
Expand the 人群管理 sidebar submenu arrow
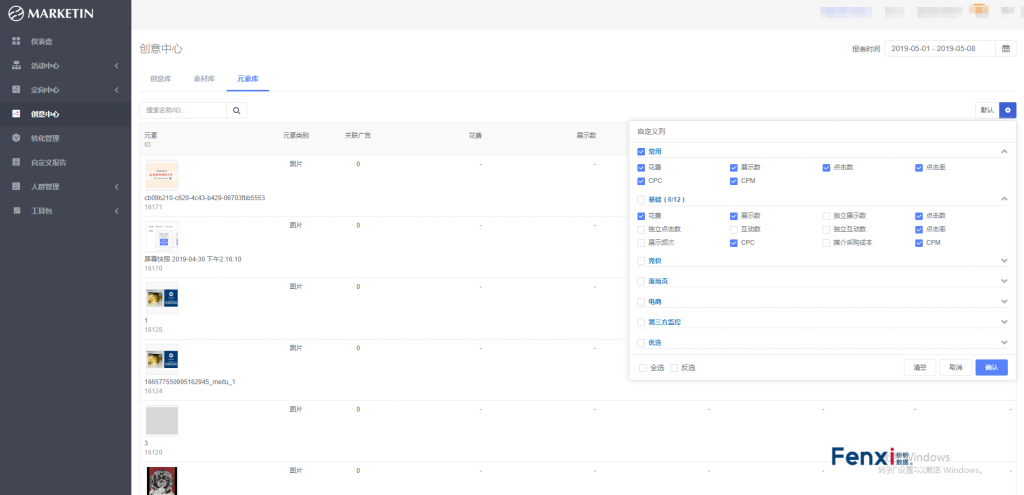(117, 186)
